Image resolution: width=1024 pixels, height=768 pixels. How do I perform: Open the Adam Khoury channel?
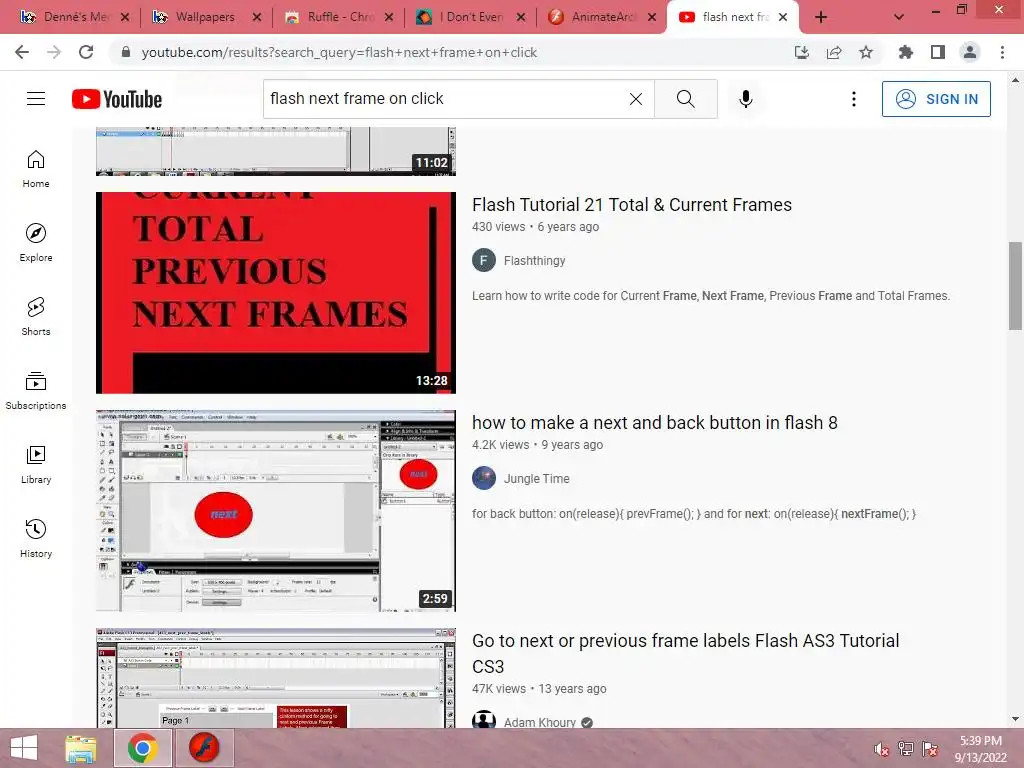(539, 722)
